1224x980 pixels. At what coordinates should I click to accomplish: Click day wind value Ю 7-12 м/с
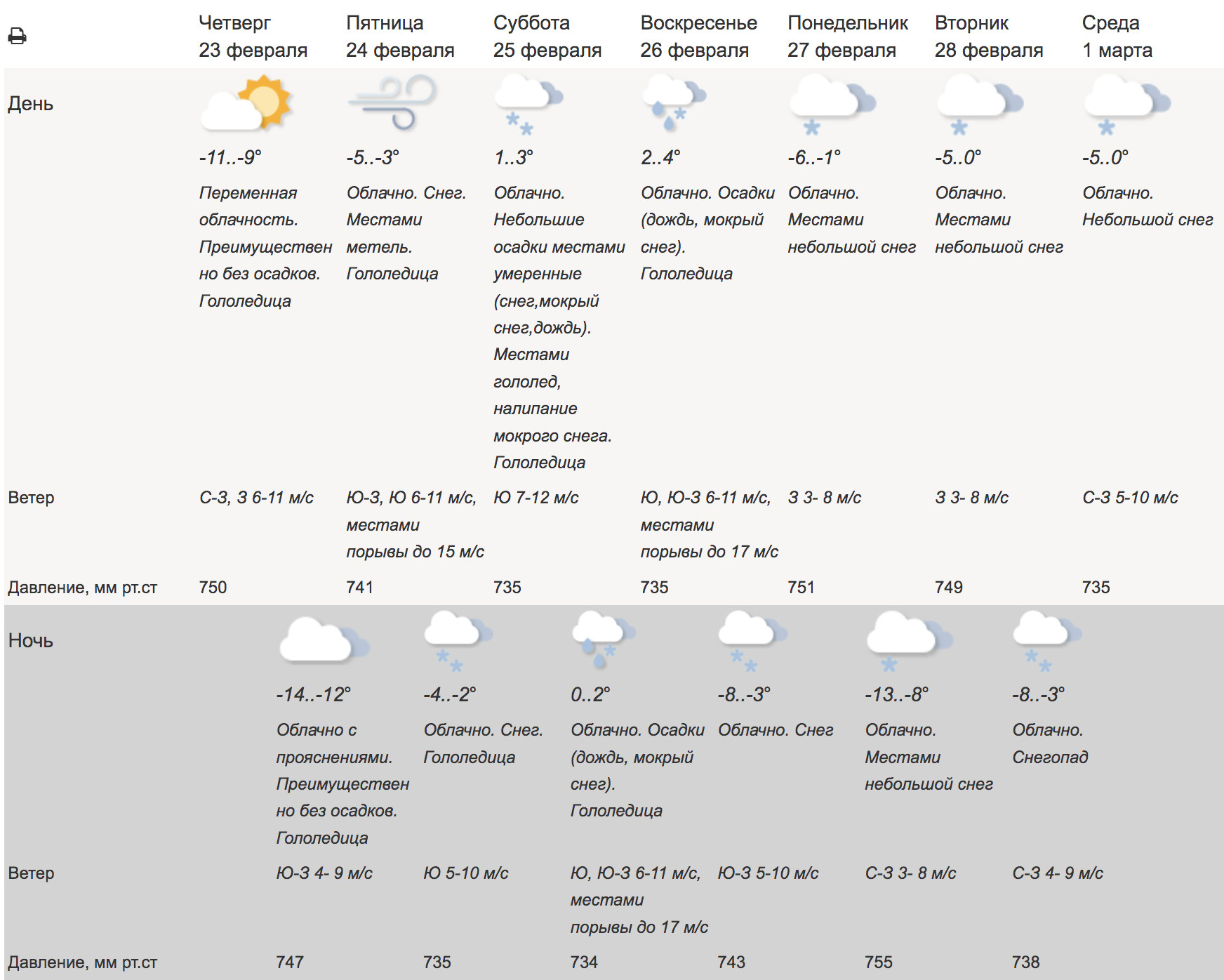pos(536,498)
